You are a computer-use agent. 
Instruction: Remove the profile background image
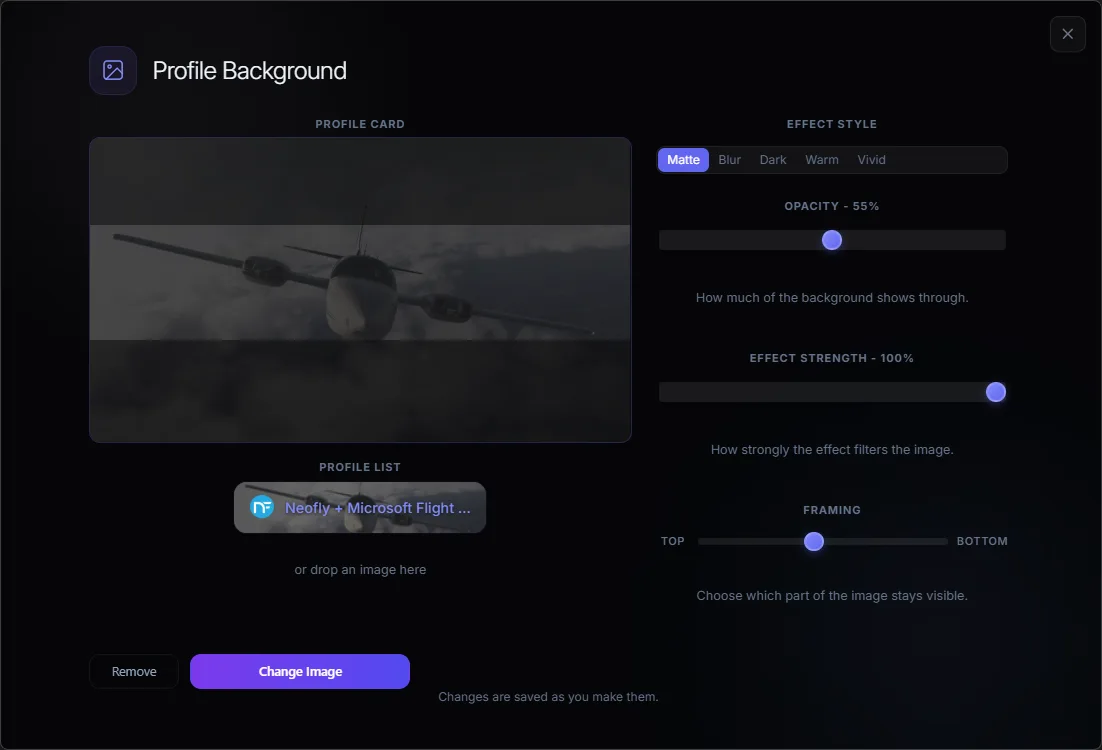tap(134, 671)
